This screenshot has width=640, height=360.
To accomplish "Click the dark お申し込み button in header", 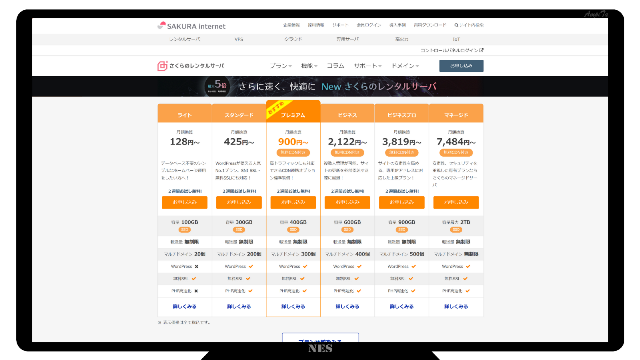I will tap(461, 66).
